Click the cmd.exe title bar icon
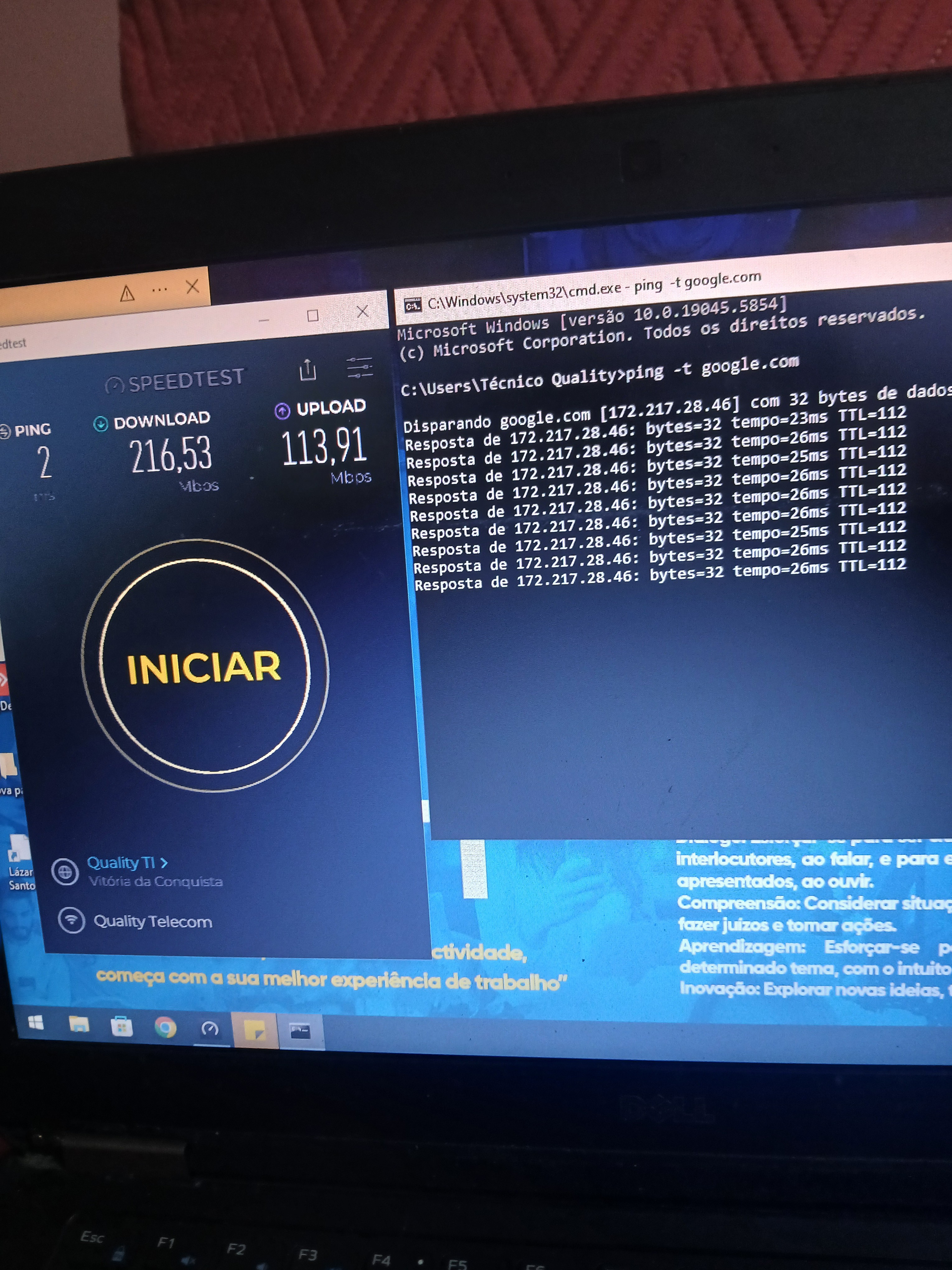 (413, 305)
